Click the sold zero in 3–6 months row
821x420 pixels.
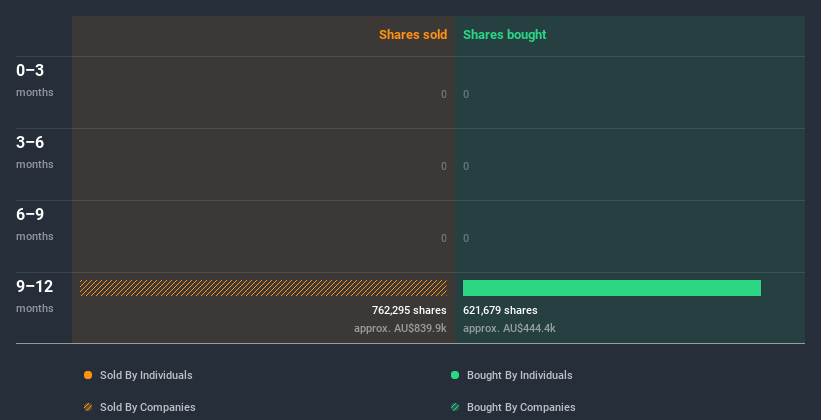[x=444, y=167]
